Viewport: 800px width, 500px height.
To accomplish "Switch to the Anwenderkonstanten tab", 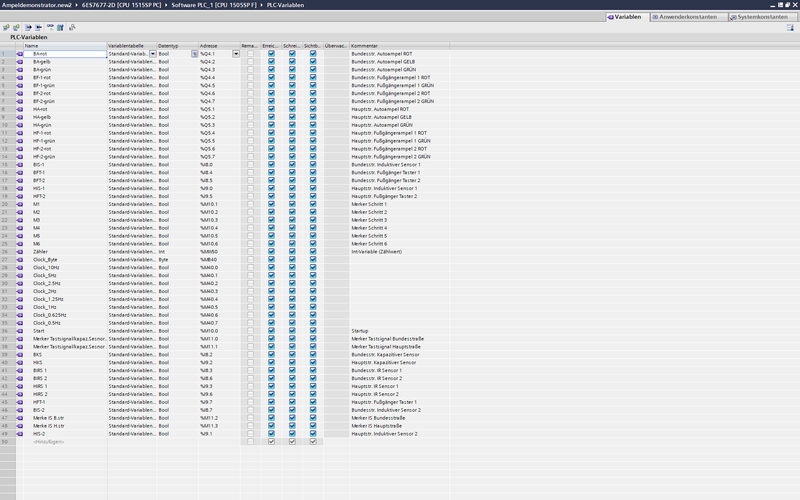I will [688, 17].
